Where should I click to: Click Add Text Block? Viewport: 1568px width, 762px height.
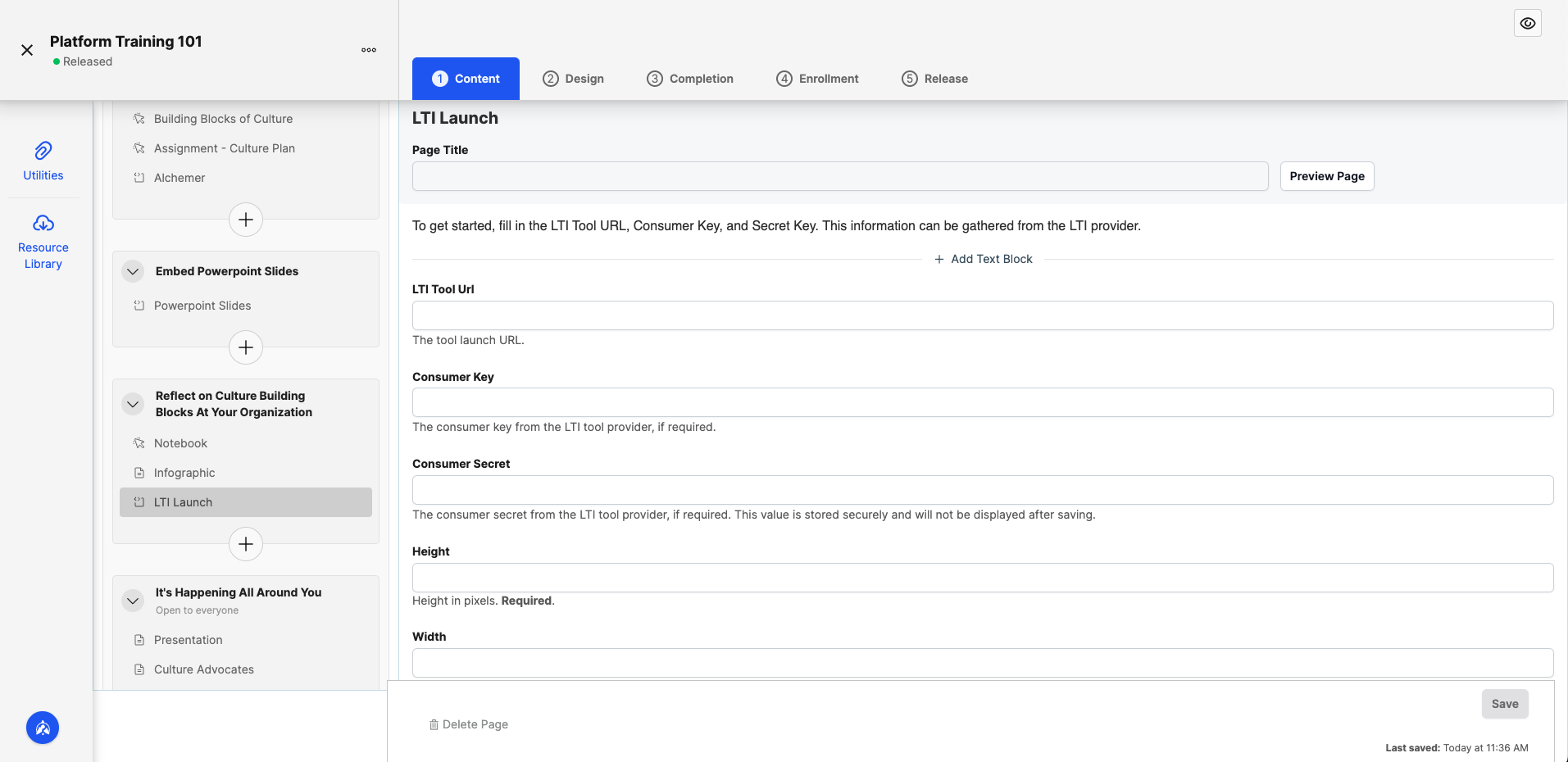coord(984,259)
